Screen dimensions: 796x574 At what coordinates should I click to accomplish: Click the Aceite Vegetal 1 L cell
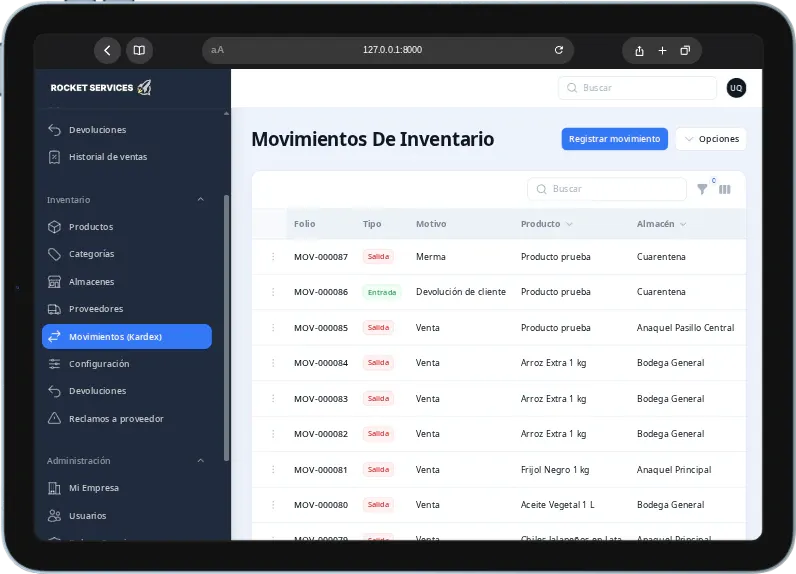tap(557, 505)
